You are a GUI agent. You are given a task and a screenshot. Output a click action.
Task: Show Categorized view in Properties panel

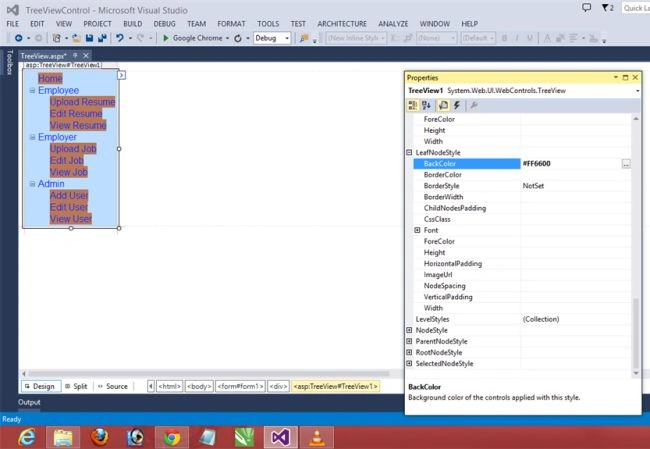tap(413, 105)
